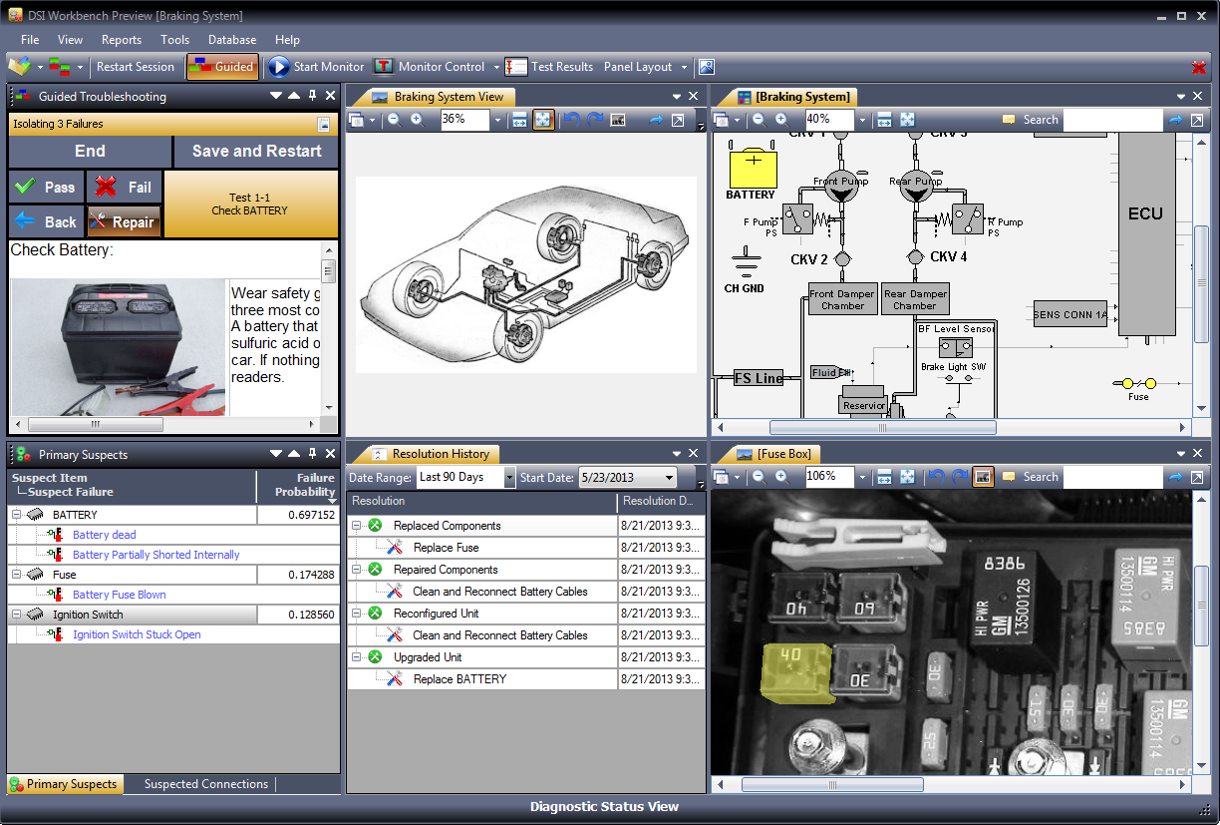Click blue arrow icon in Braking System View toolbar
The image size is (1220, 825).
[657, 120]
